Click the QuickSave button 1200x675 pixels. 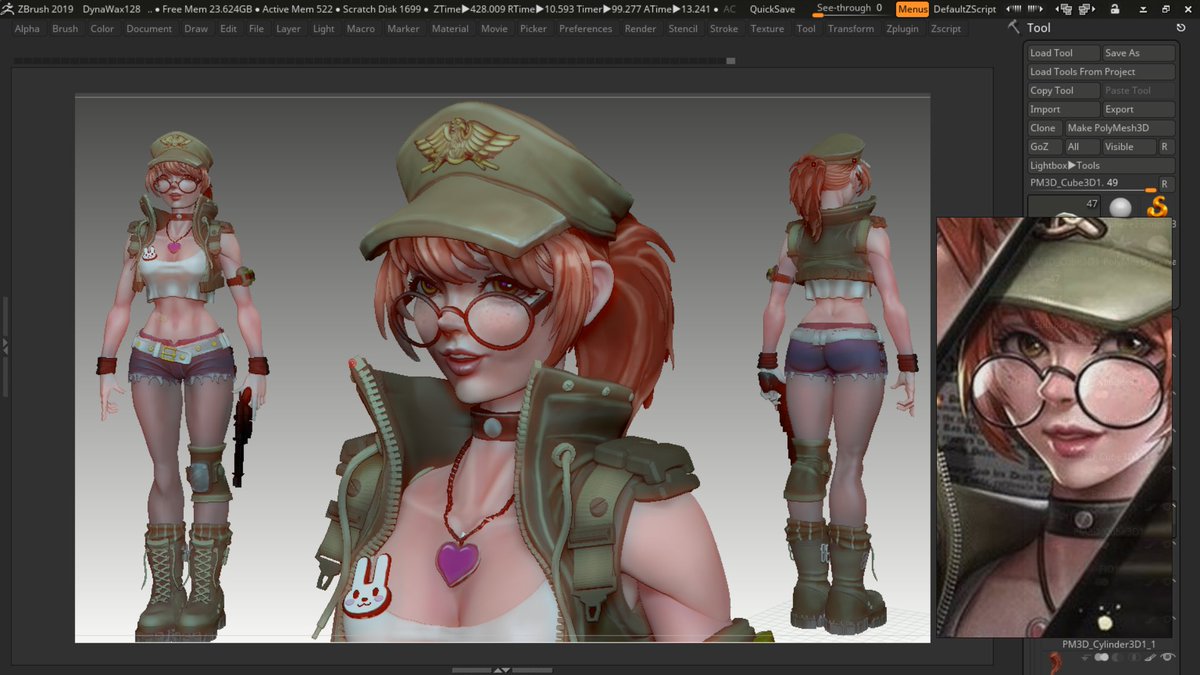click(x=773, y=9)
